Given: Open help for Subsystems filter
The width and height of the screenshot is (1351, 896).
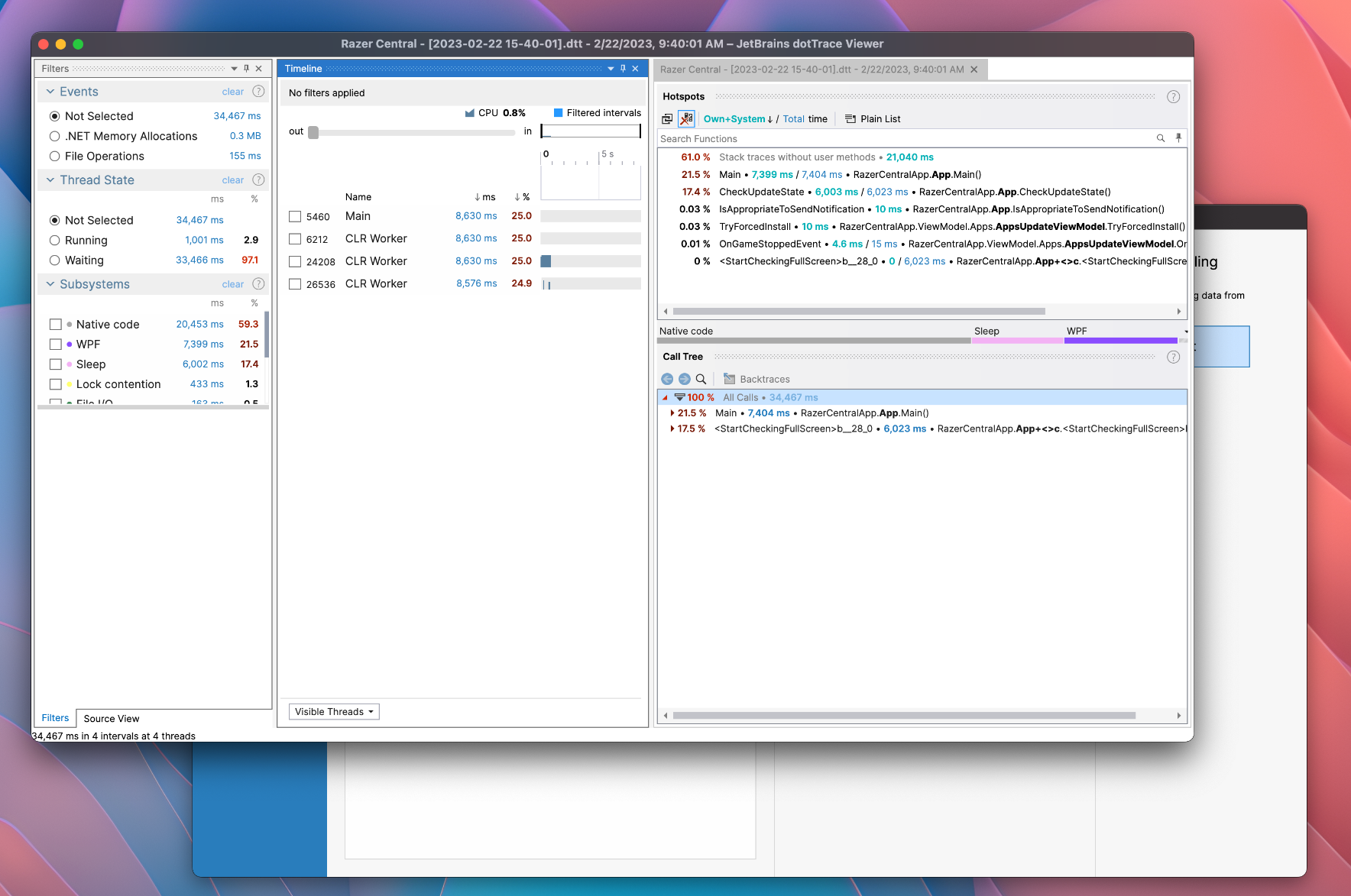Looking at the screenshot, I should pos(258,284).
